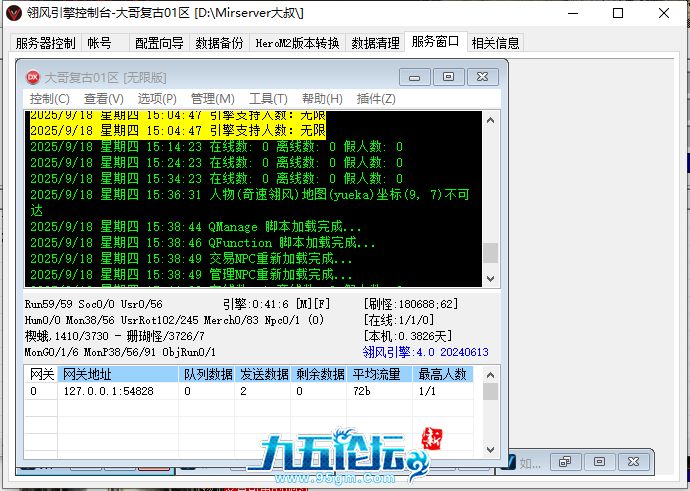Select the 数据清理 tab
The image size is (690, 491).
375,43
